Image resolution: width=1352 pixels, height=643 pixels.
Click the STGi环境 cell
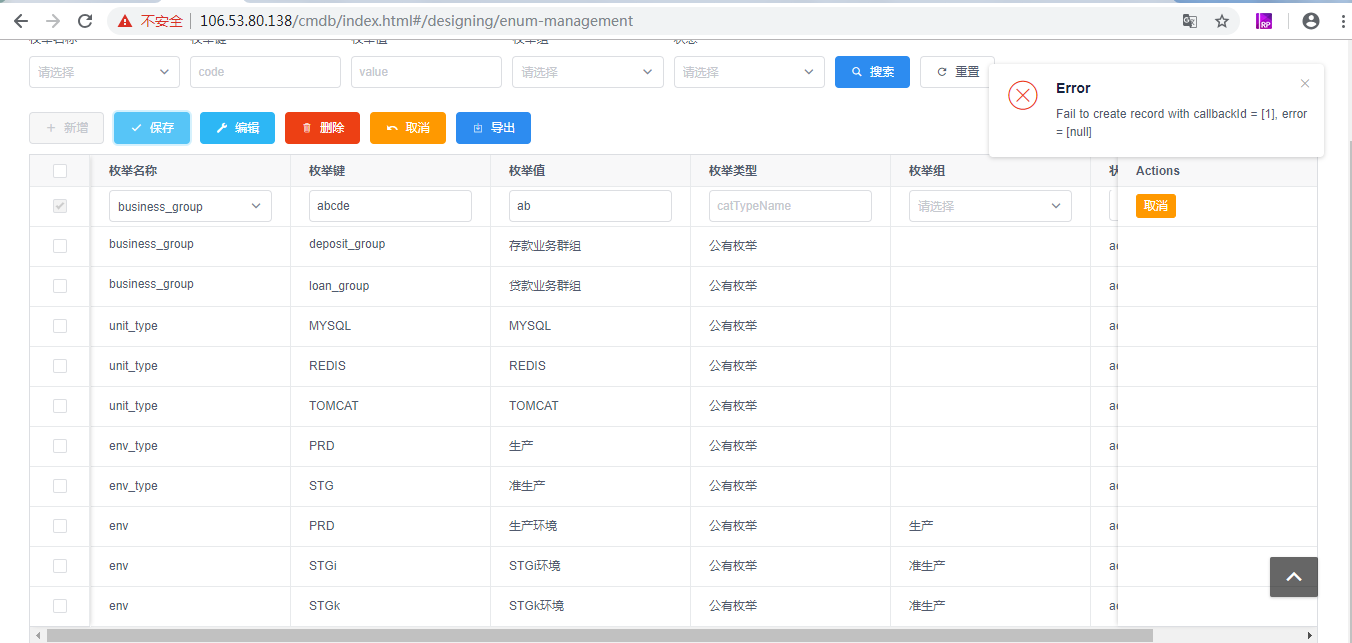[535, 566]
